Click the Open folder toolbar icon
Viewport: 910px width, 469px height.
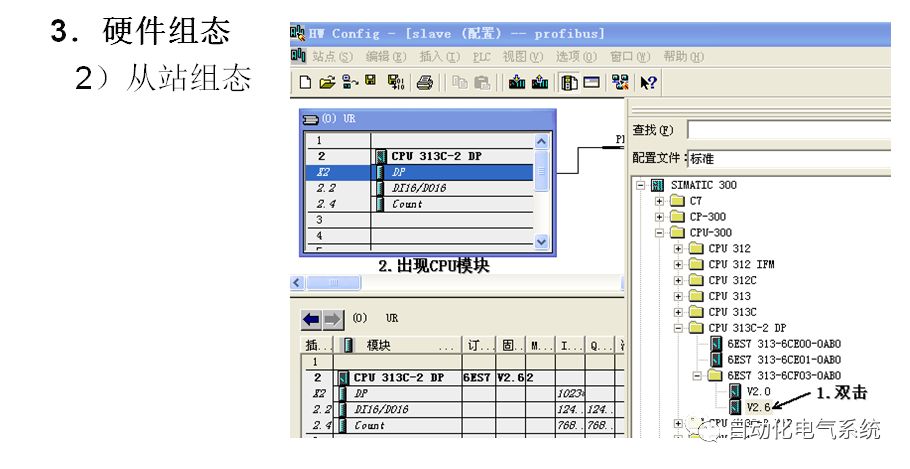327,82
